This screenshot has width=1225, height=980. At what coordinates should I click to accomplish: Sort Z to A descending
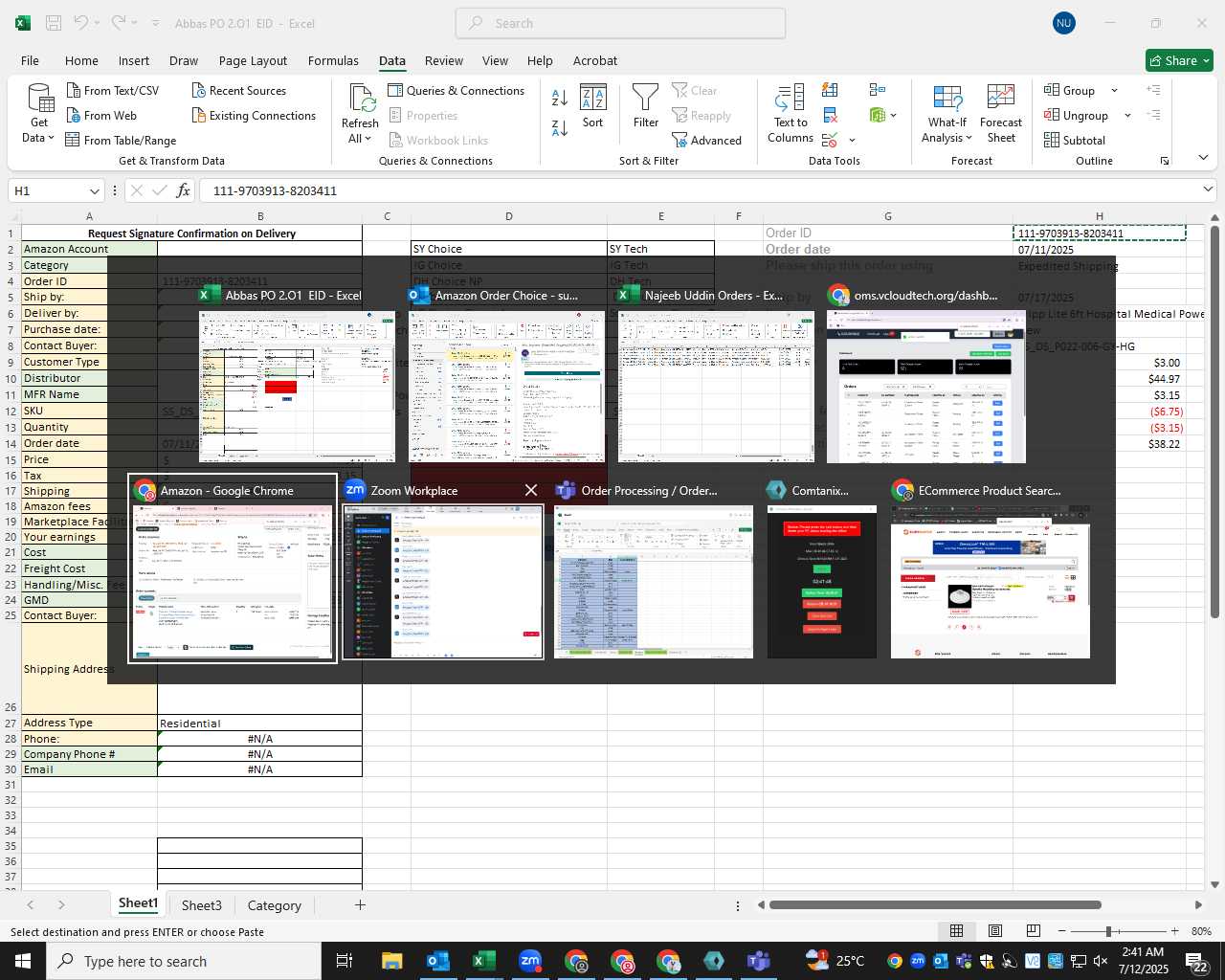[560, 128]
